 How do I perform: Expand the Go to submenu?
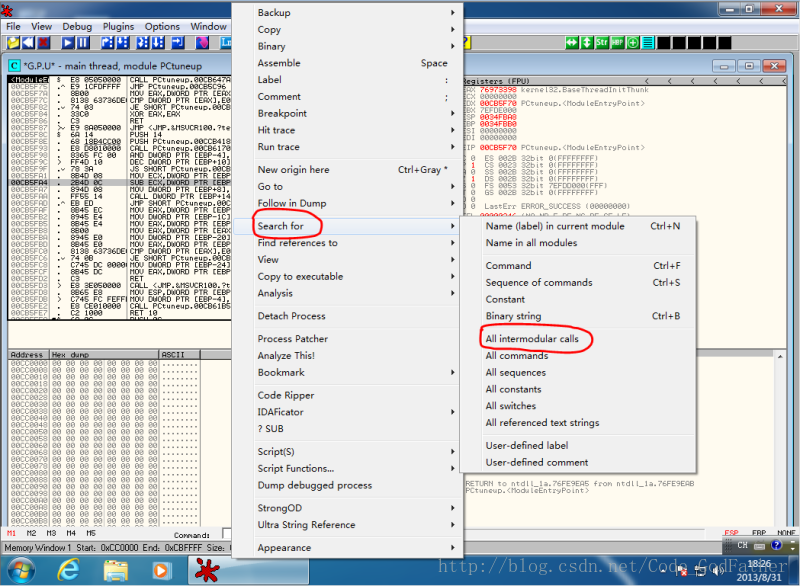click(347, 187)
